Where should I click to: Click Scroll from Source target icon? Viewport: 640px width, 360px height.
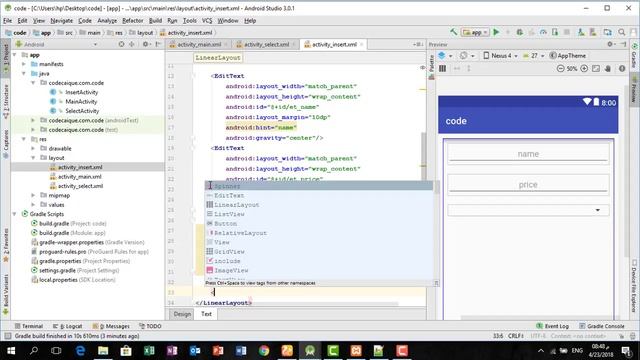[121, 44]
